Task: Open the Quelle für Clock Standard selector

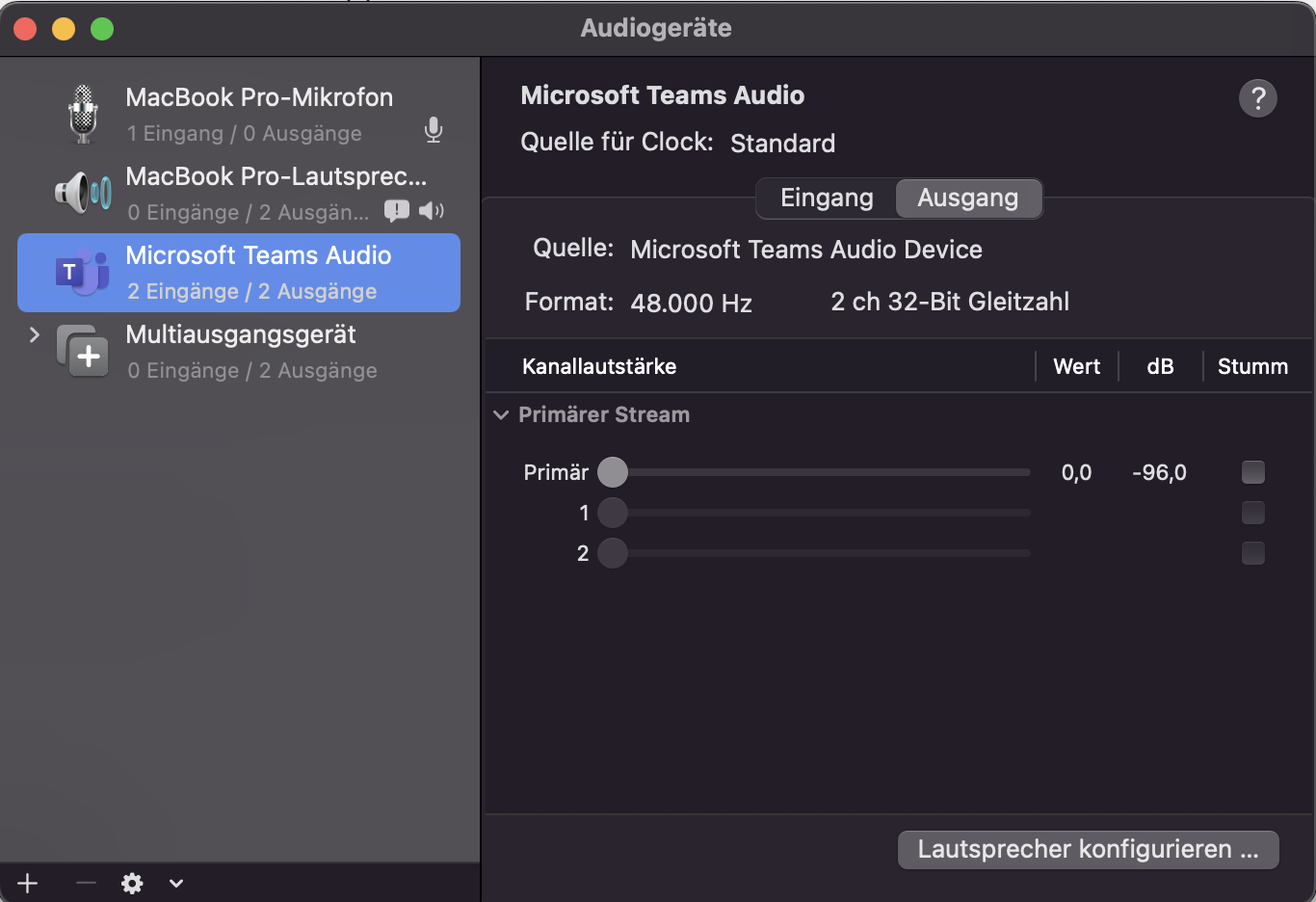Action: [782, 144]
